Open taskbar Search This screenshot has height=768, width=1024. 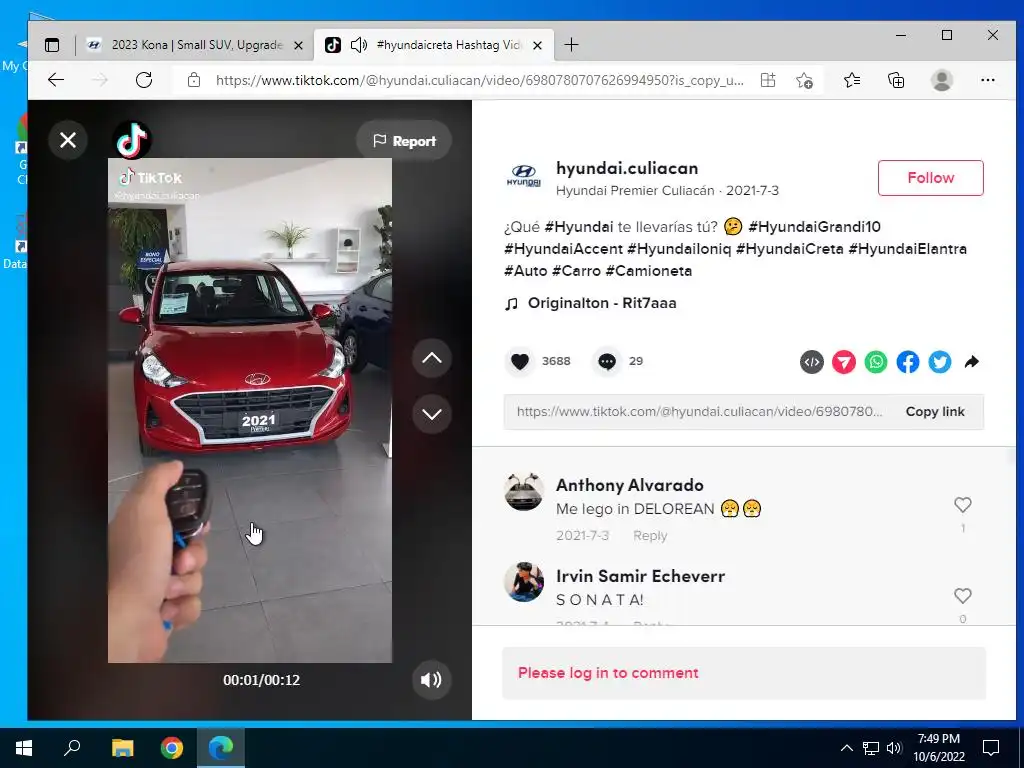pyautogui.click(x=72, y=748)
